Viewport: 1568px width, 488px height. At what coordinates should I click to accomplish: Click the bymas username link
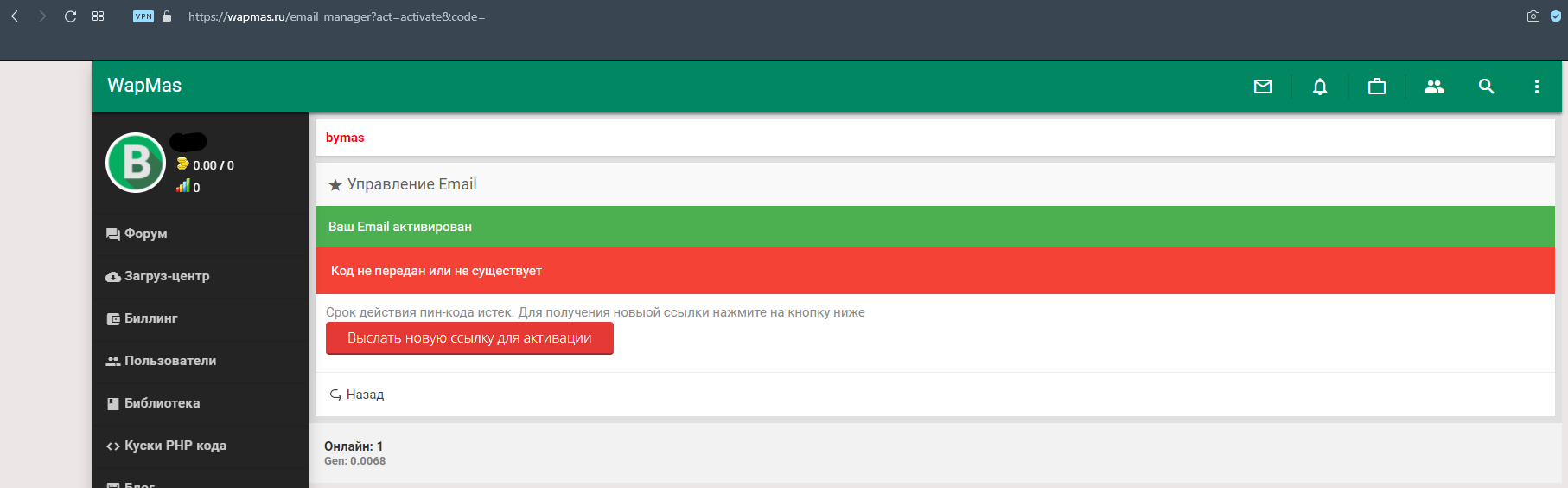point(345,138)
